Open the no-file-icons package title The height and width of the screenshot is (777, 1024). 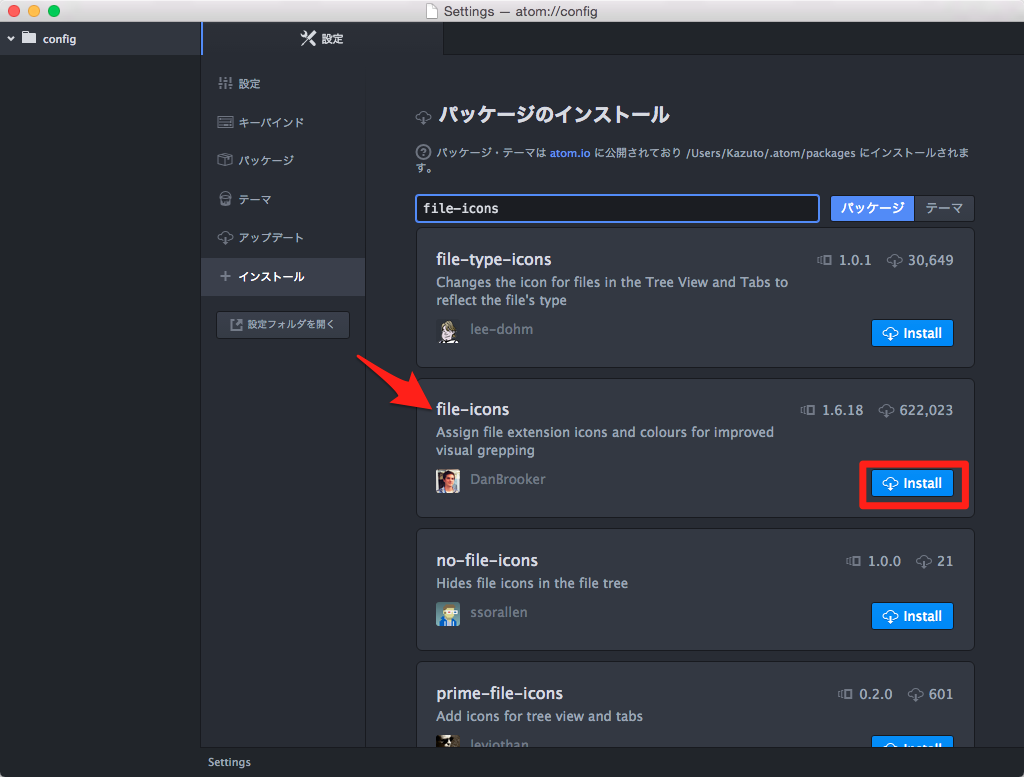click(x=487, y=560)
